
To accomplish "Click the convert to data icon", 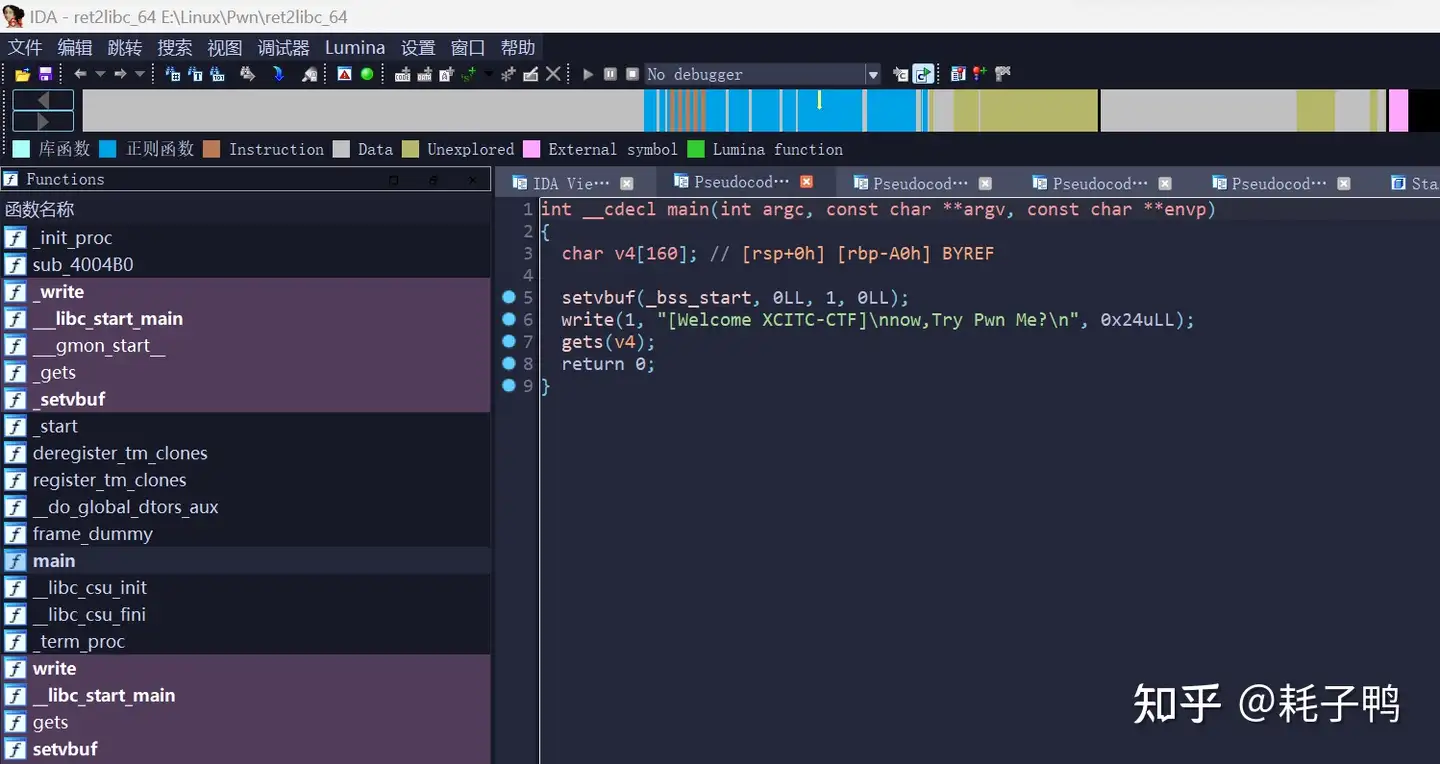I will tap(424, 74).
